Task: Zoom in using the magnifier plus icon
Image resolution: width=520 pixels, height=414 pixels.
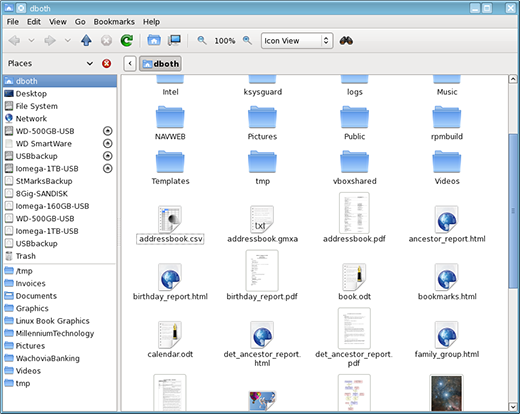Action: [x=247, y=41]
